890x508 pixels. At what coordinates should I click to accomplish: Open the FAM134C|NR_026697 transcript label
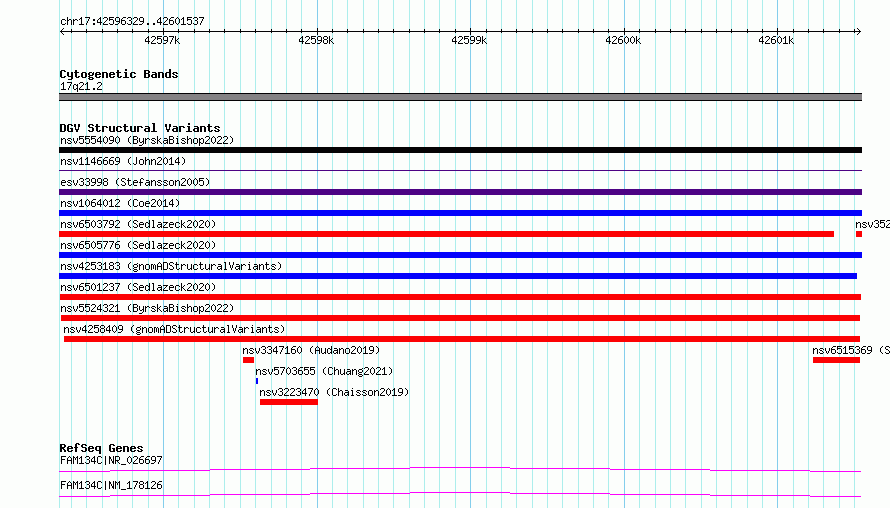pyautogui.click(x=111, y=460)
